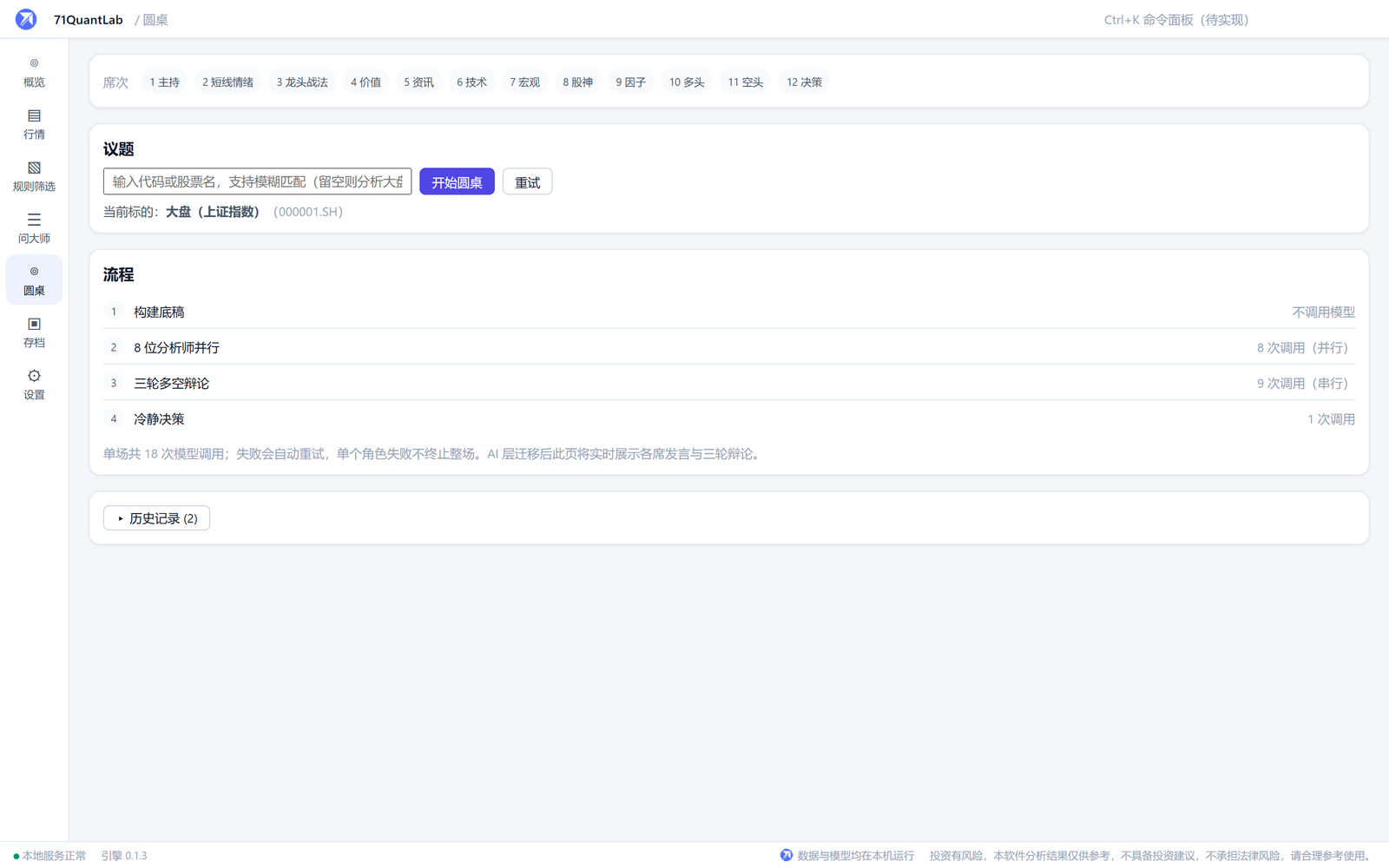Viewport: 1389px width, 868px height.
Task: Click the 引擎 0.1.3 version text
Action: pos(124,856)
